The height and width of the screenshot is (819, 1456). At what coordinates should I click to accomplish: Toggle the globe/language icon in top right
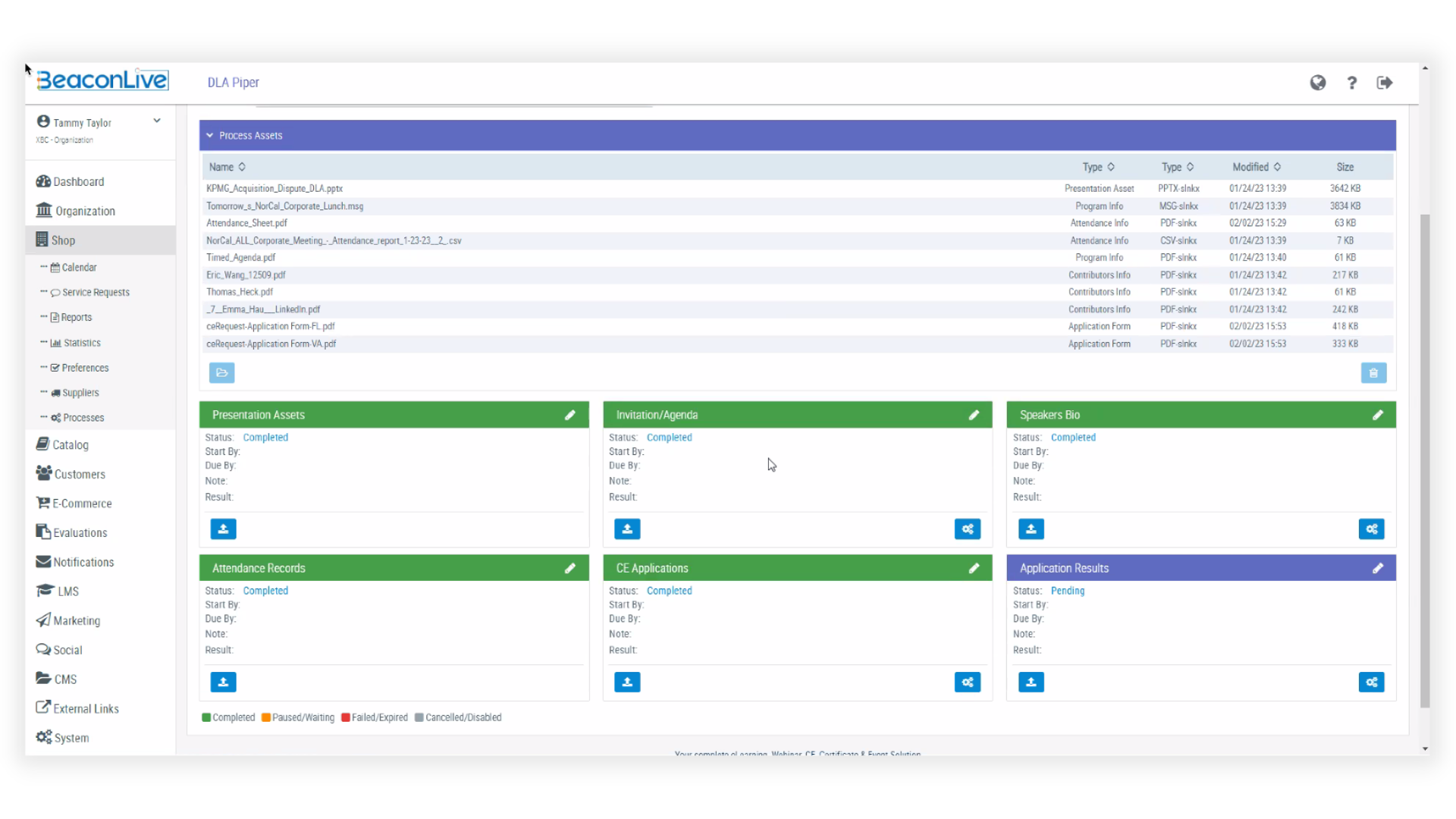click(x=1318, y=82)
